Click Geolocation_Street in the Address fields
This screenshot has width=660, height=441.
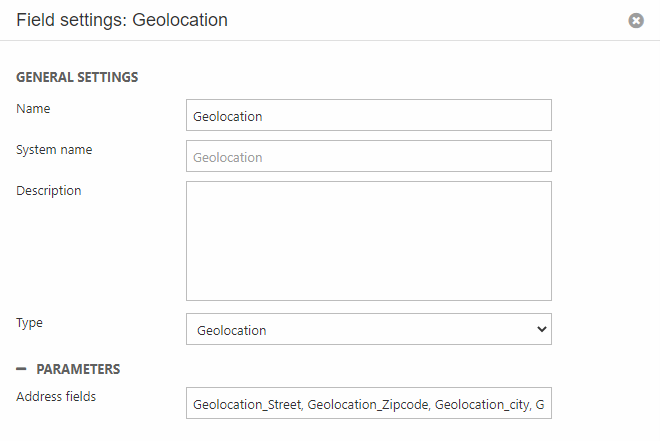[x=246, y=404]
